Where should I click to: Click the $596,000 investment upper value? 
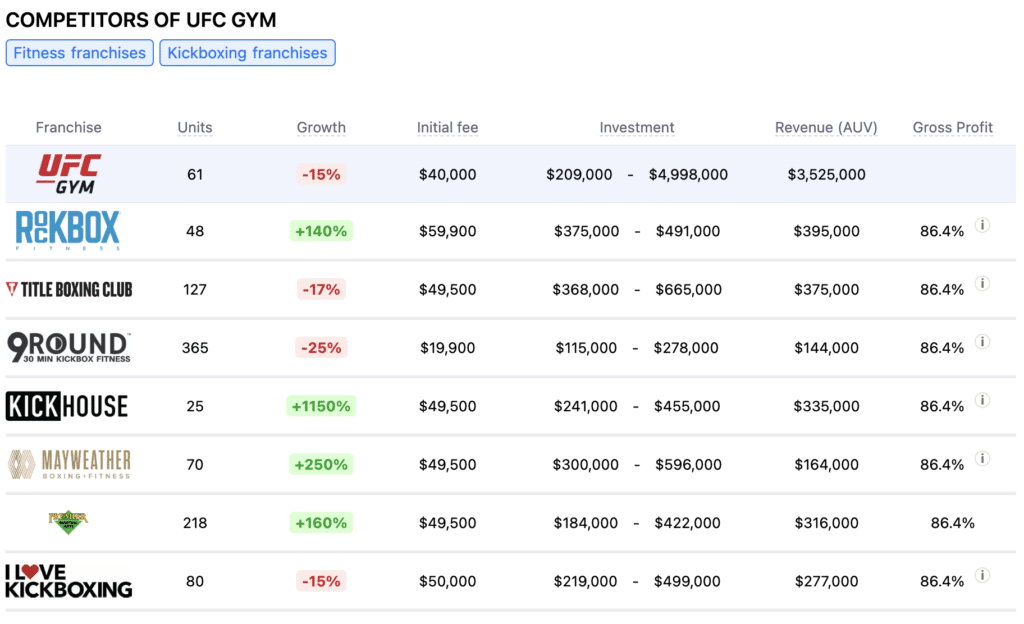[x=688, y=464]
